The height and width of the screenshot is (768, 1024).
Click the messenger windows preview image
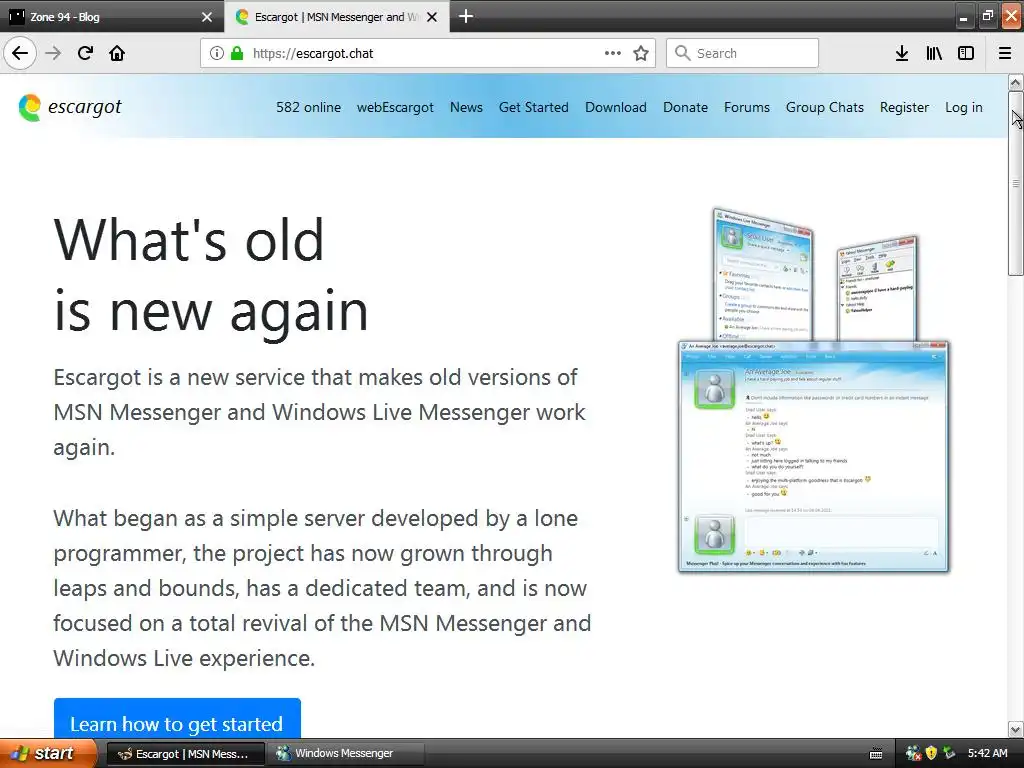[x=814, y=391]
